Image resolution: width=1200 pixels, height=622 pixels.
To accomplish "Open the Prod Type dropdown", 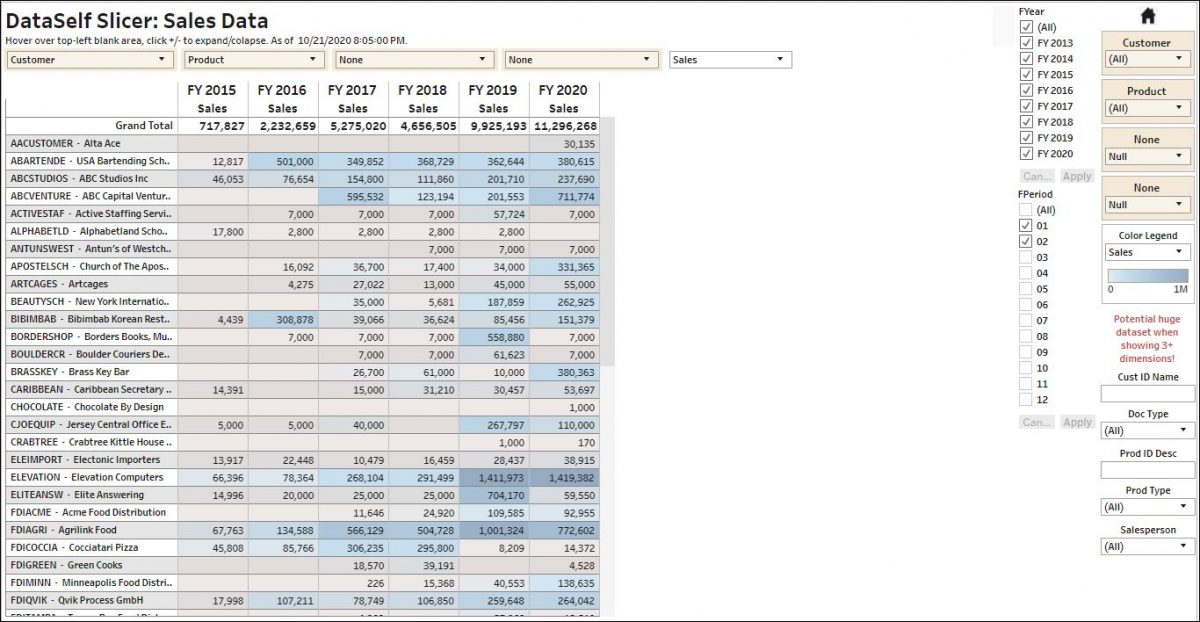I will coord(1146,506).
